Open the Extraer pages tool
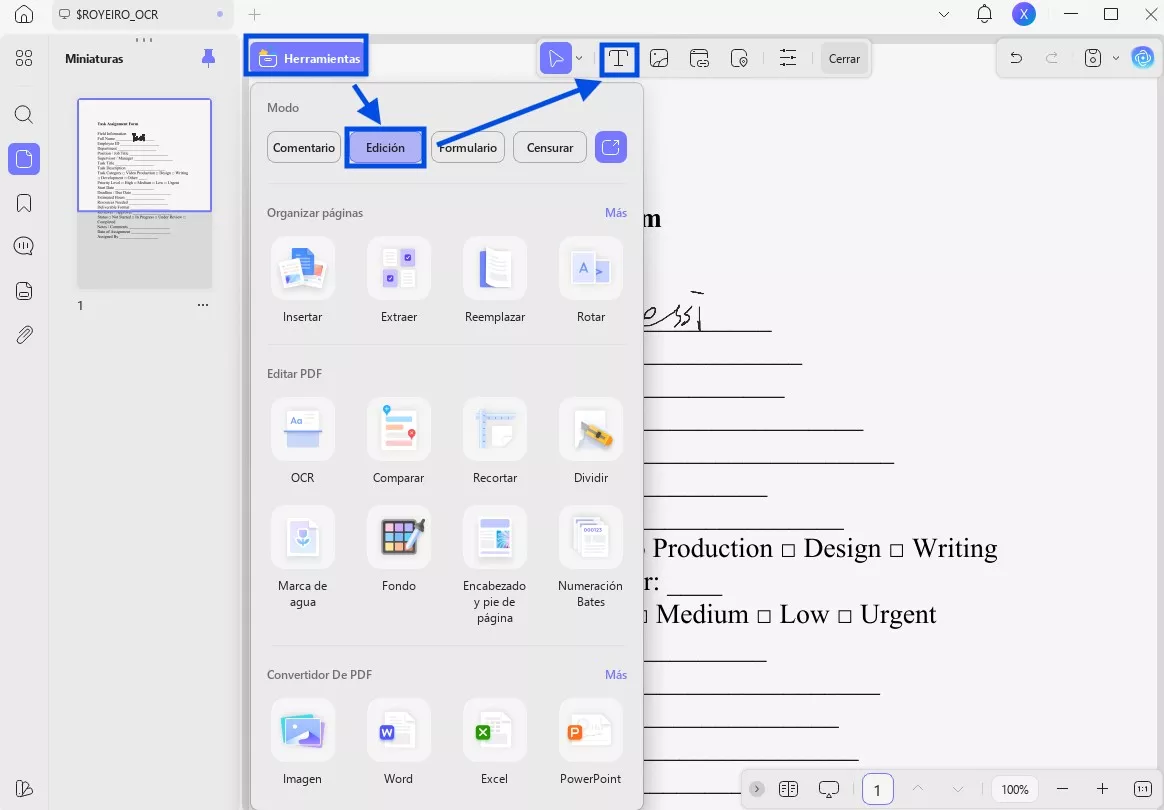Viewport: 1164px width, 810px height. tap(399, 281)
